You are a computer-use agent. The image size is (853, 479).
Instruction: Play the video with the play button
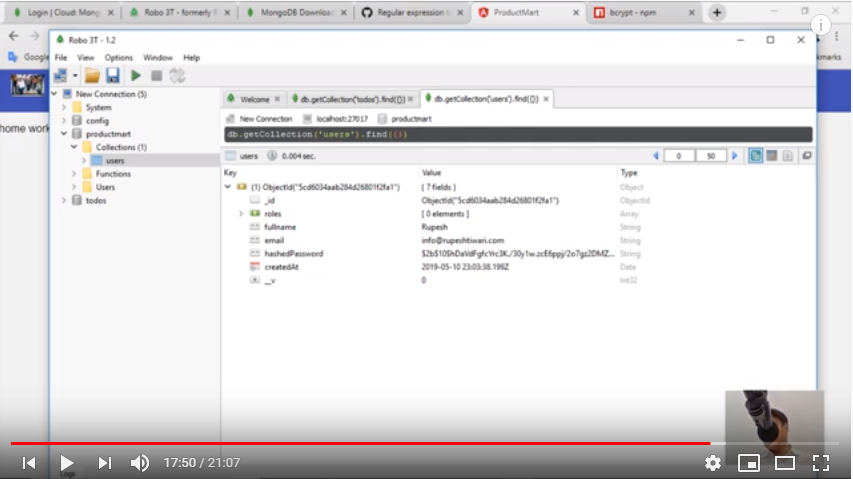[x=66, y=462]
